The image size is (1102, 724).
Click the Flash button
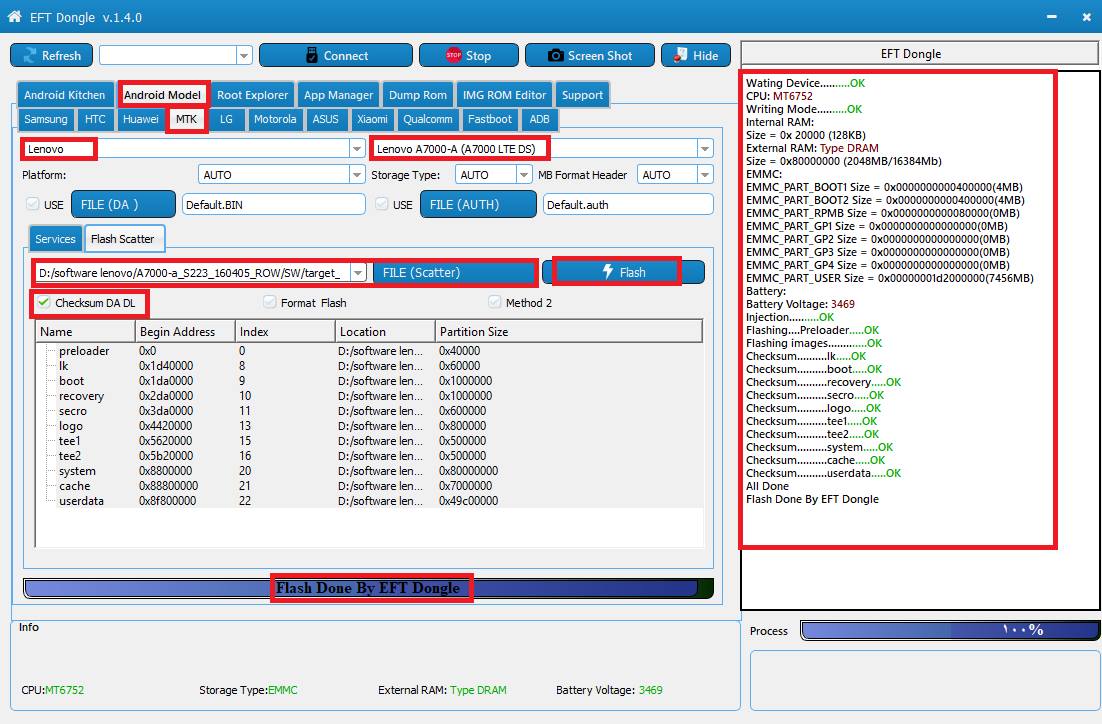623,272
